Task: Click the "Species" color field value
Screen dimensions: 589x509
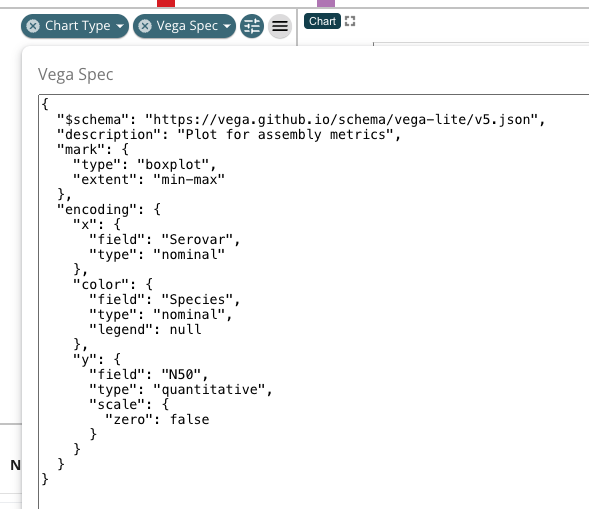Action: [x=197, y=299]
